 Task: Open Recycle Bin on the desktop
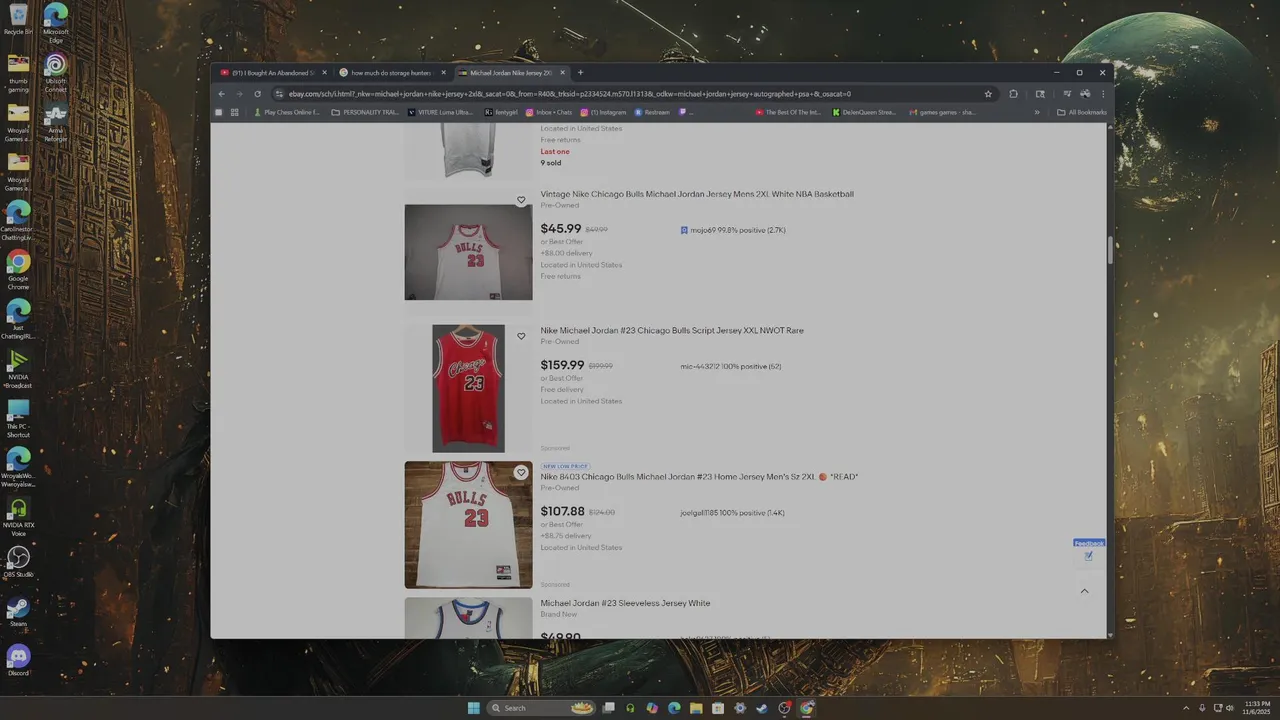click(x=18, y=19)
